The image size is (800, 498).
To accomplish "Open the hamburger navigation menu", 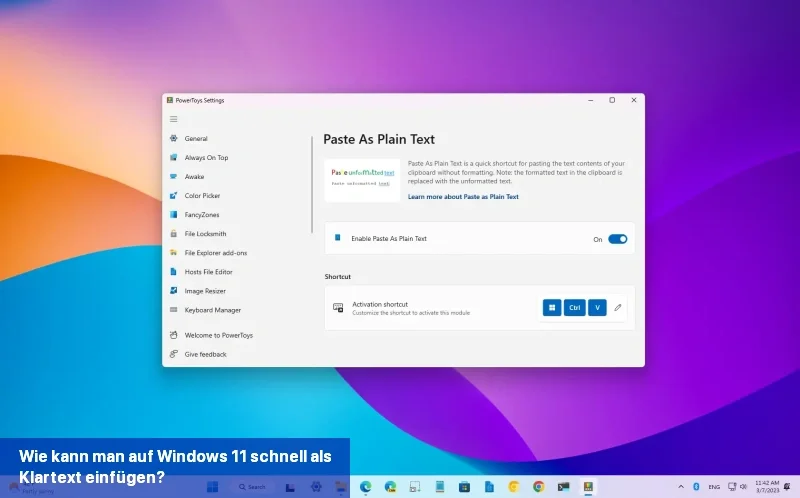I will pyautogui.click(x=173, y=119).
